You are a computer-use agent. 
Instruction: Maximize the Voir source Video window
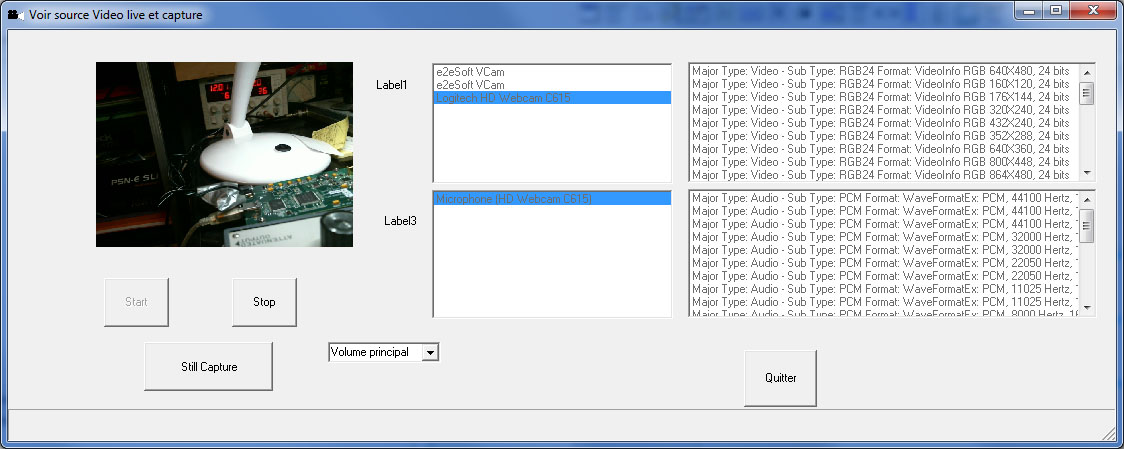click(x=1055, y=10)
